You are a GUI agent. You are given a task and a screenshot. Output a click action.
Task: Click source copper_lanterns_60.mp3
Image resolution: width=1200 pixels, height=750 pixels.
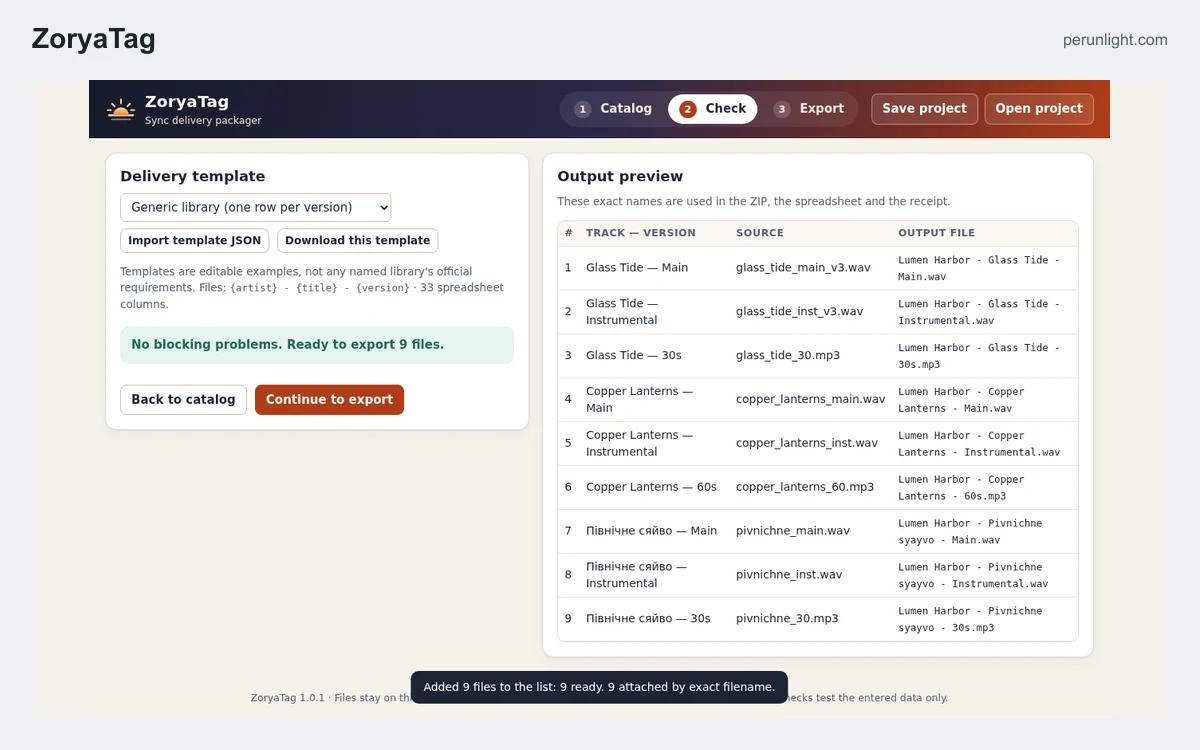[805, 488]
